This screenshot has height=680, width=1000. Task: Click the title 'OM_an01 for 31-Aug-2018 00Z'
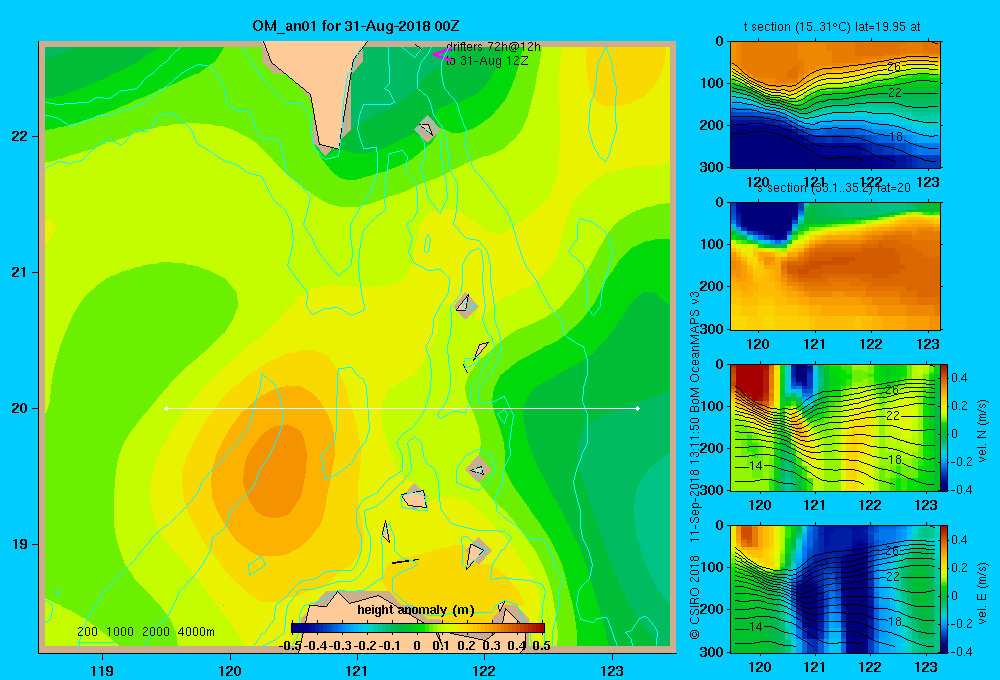click(356, 26)
